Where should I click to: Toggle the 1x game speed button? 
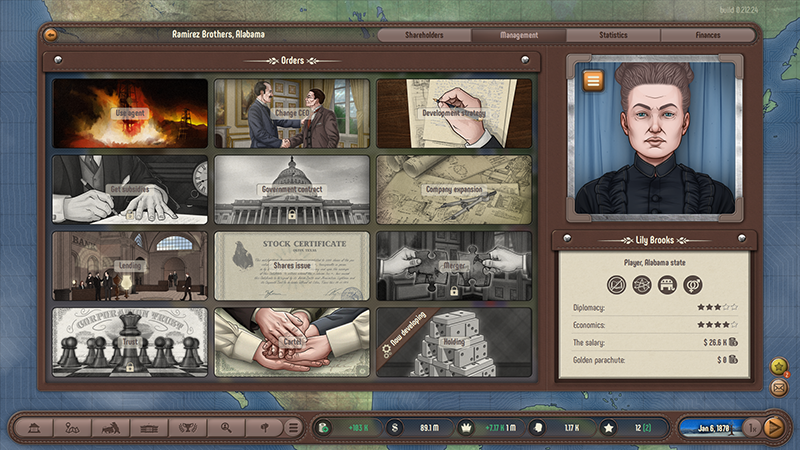pos(750,427)
